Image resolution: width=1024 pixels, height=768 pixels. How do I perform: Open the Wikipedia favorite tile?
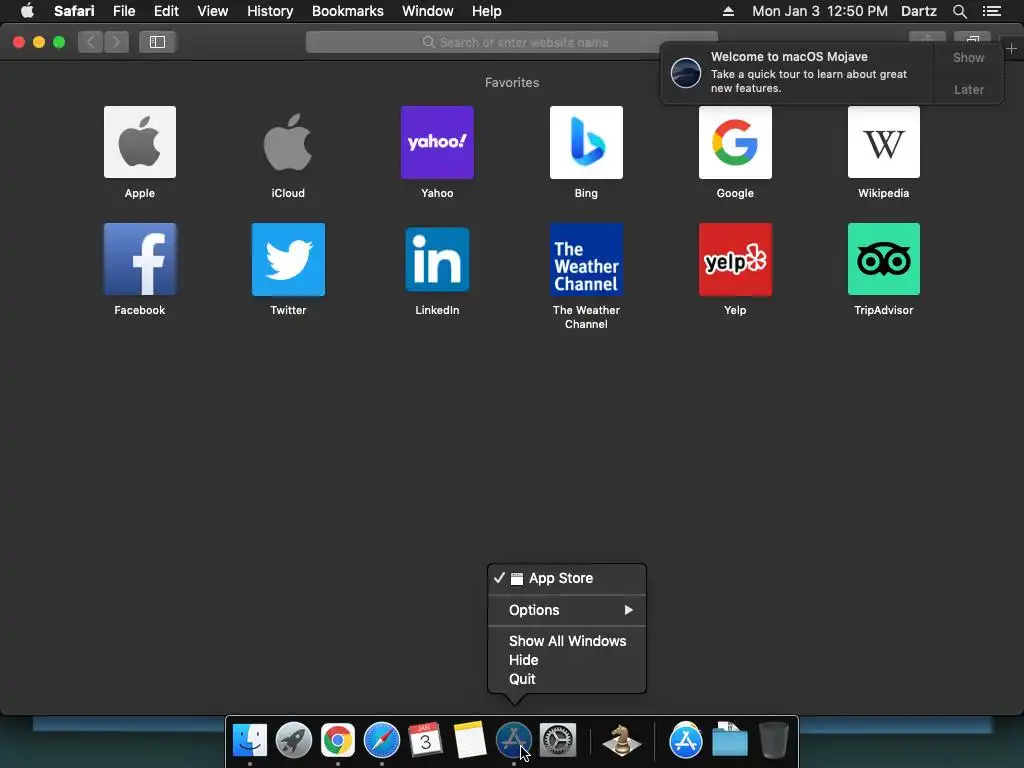tap(884, 142)
